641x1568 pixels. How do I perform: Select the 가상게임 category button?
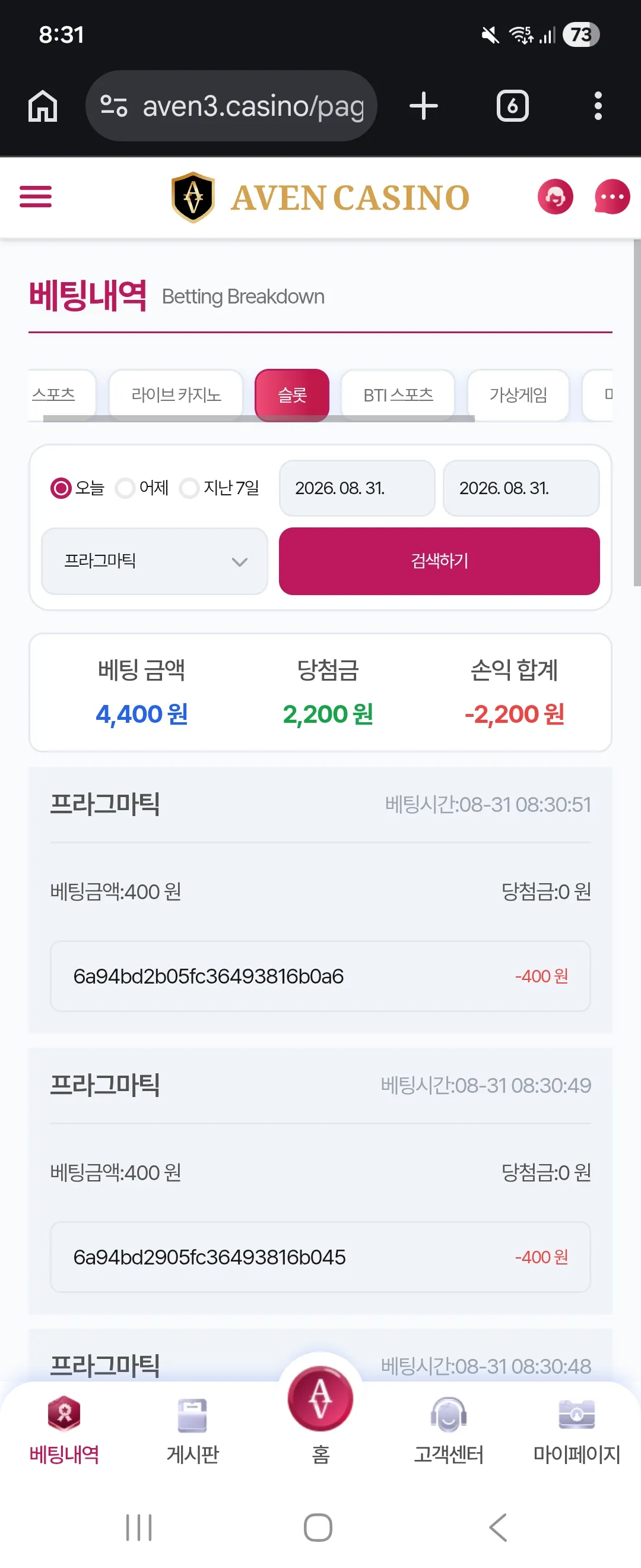[518, 394]
